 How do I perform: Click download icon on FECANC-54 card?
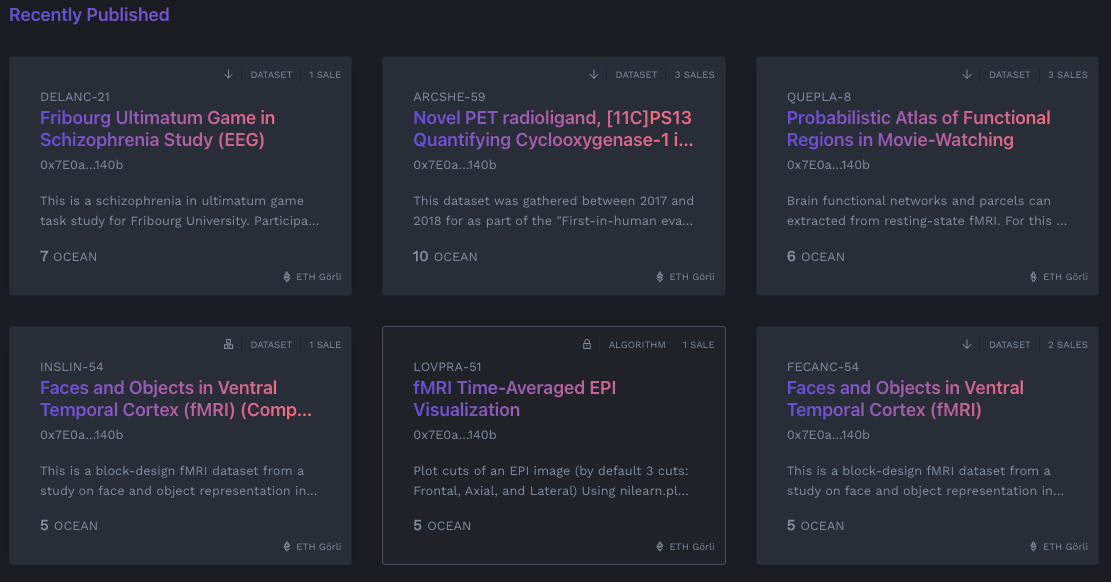(967, 345)
